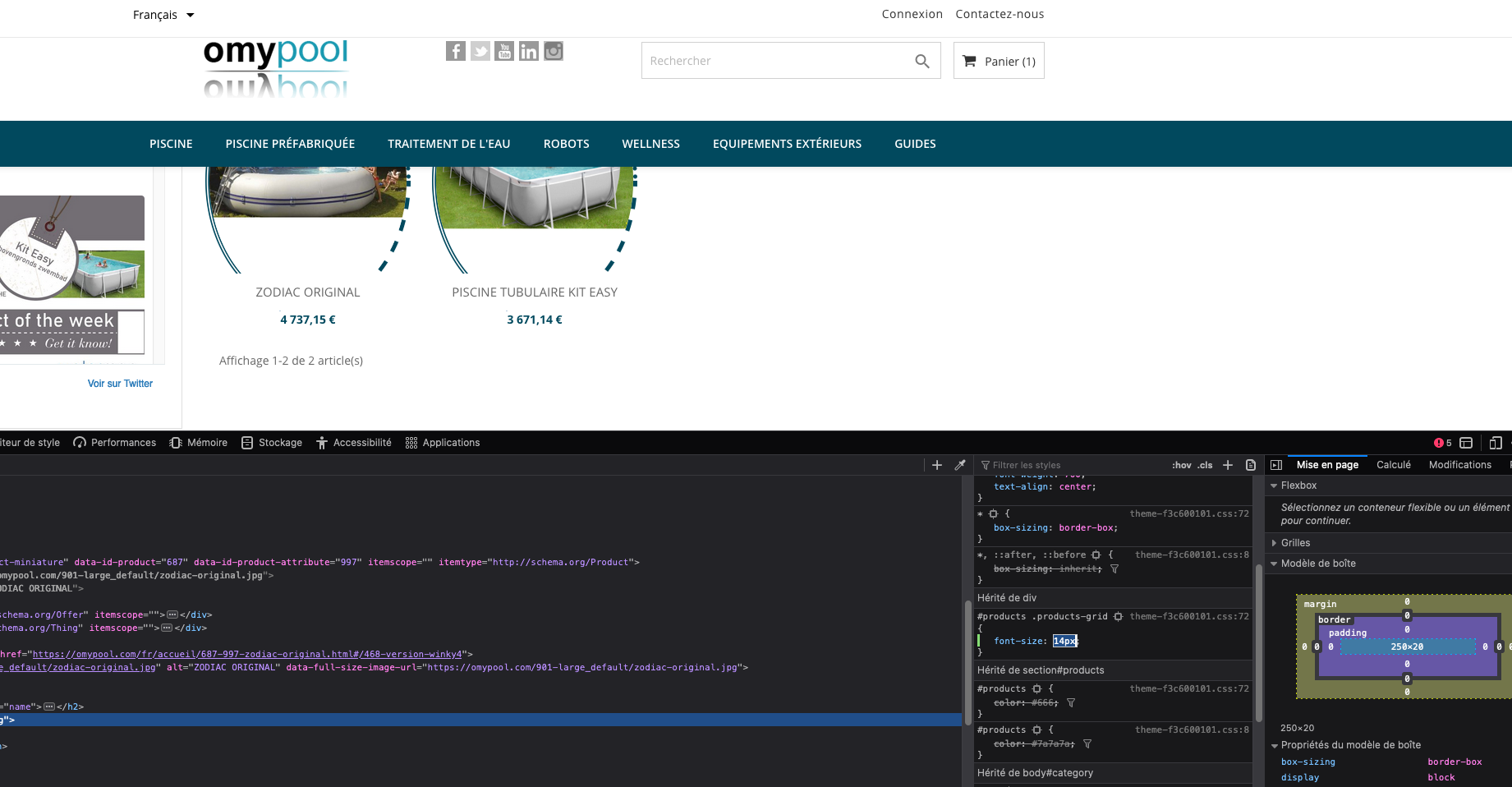
Task: Toggle the :hov pseudo-class panel
Action: click(x=1182, y=465)
